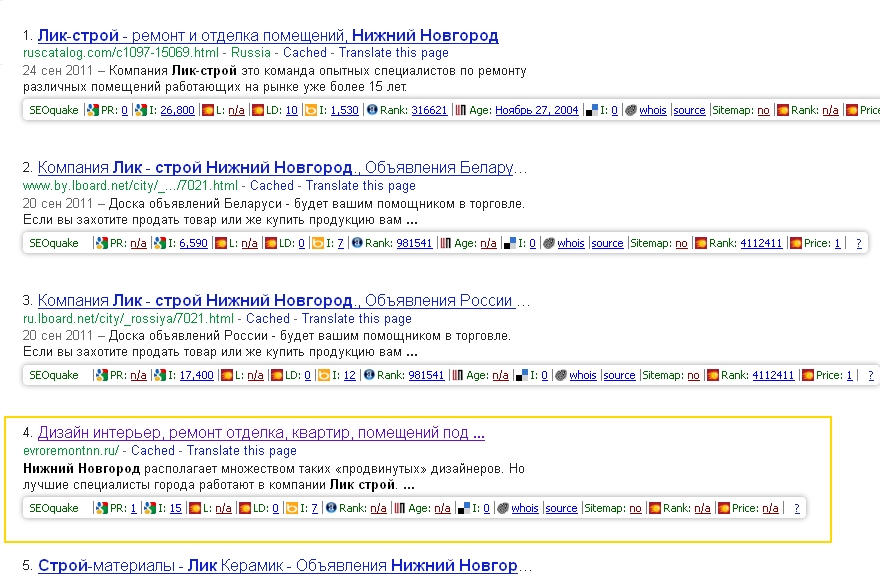The image size is (880, 577).
Task: Click source link in ruscatalog.com SEOquake bar
Action: click(x=689, y=111)
